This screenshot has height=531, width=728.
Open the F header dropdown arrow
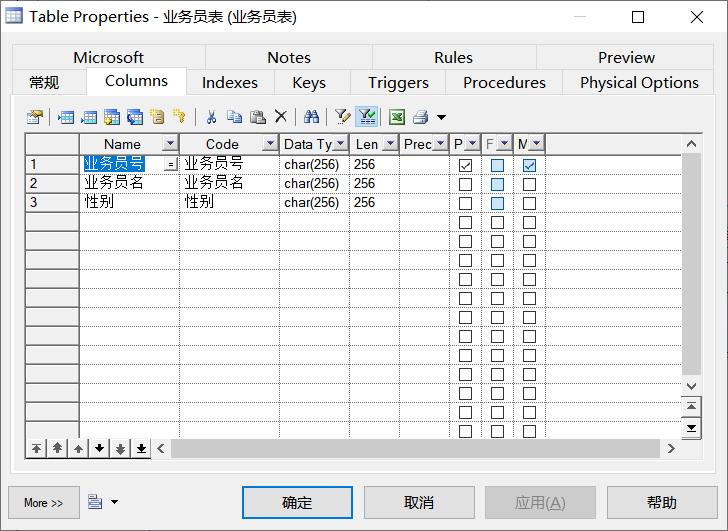point(504,144)
